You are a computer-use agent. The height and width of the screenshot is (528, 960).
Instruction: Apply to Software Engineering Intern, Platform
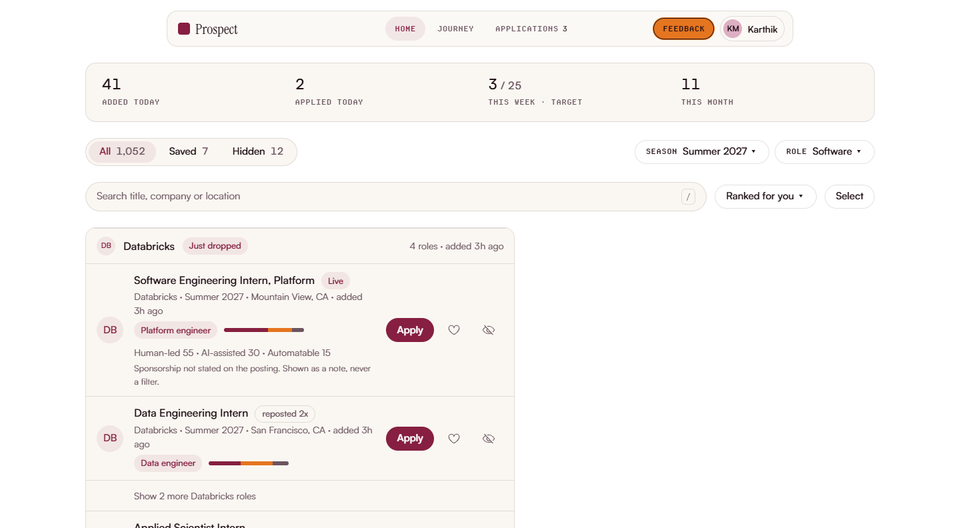410,330
